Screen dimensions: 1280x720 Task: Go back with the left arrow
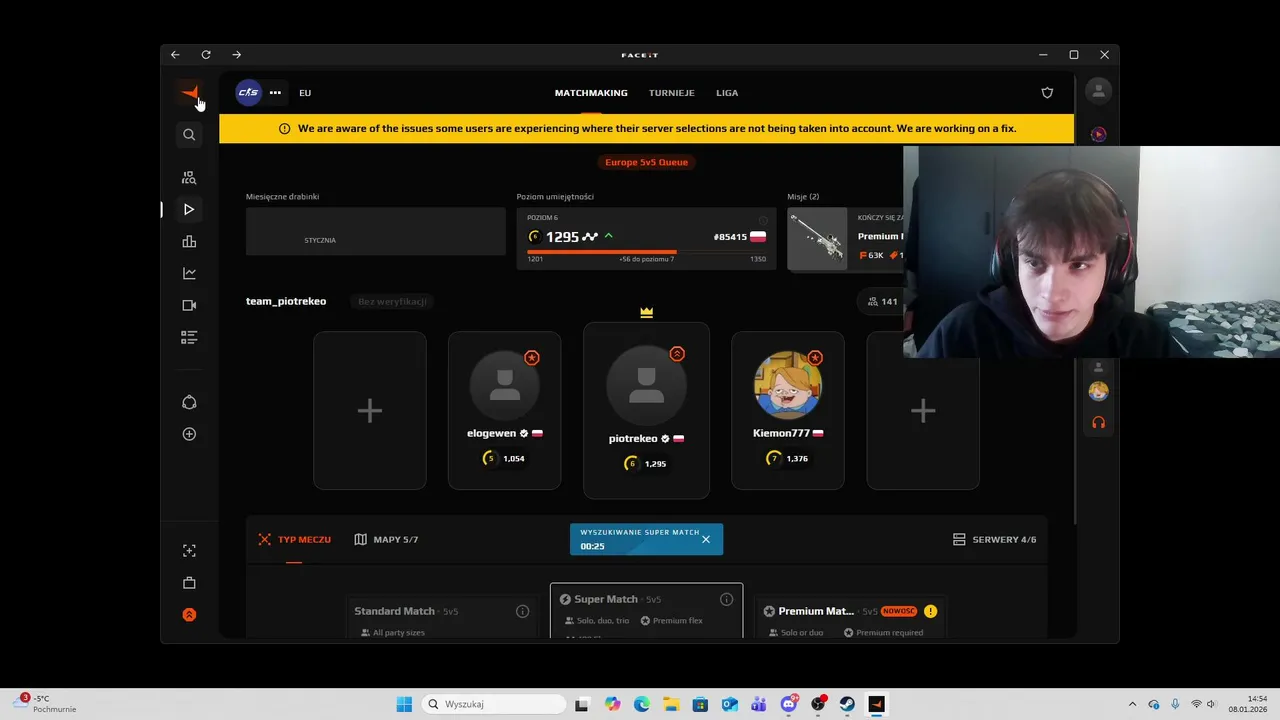[175, 55]
